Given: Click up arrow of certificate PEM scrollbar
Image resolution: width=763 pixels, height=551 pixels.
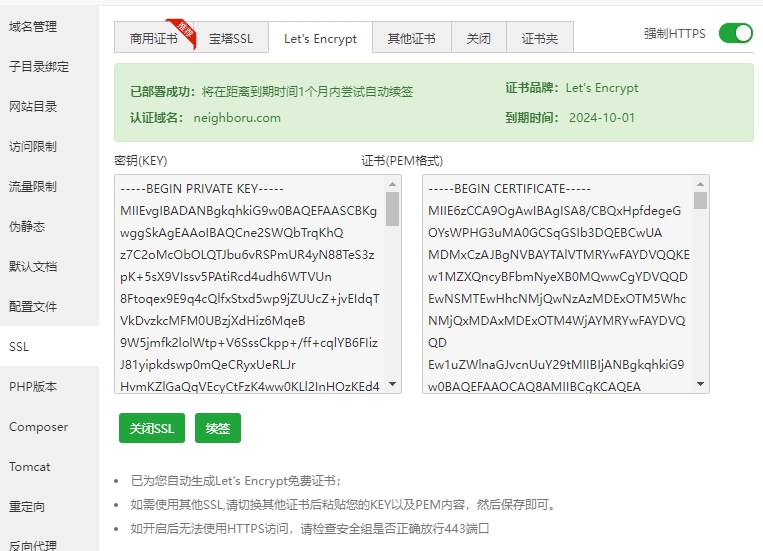Looking at the screenshot, I should [700, 184].
